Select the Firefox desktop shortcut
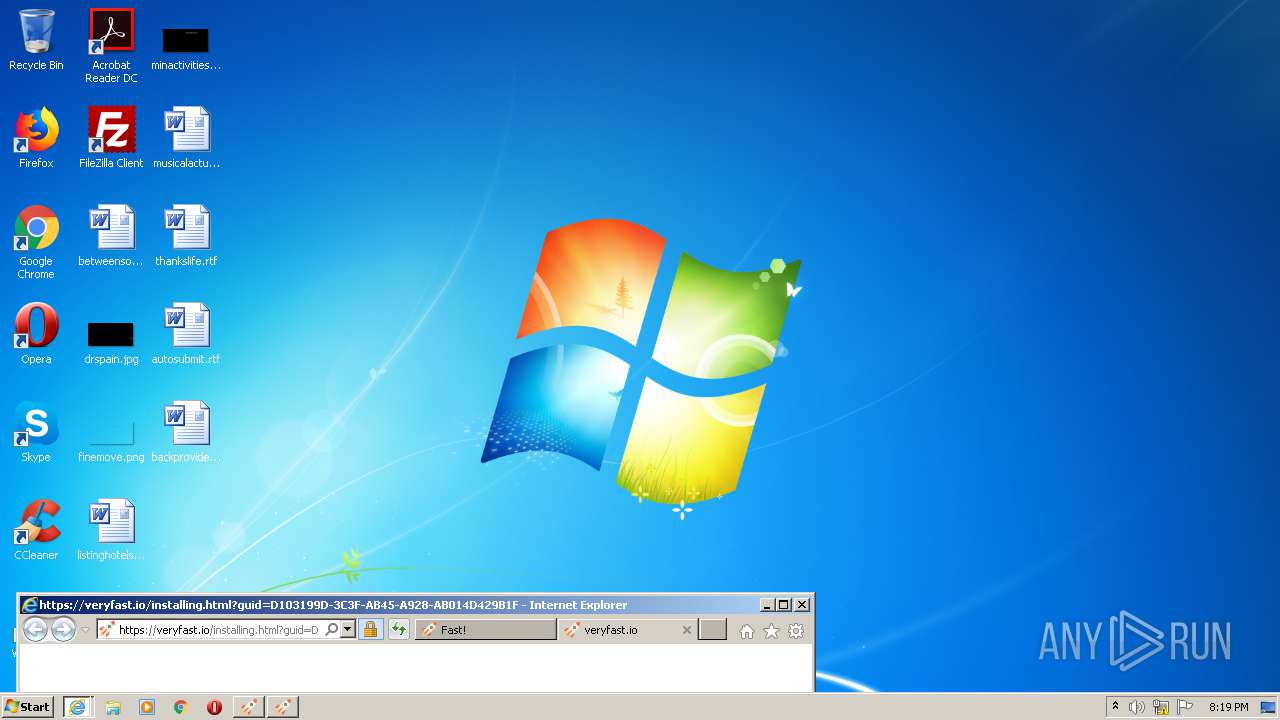Screen dimensions: 1280x720 (x=36, y=138)
